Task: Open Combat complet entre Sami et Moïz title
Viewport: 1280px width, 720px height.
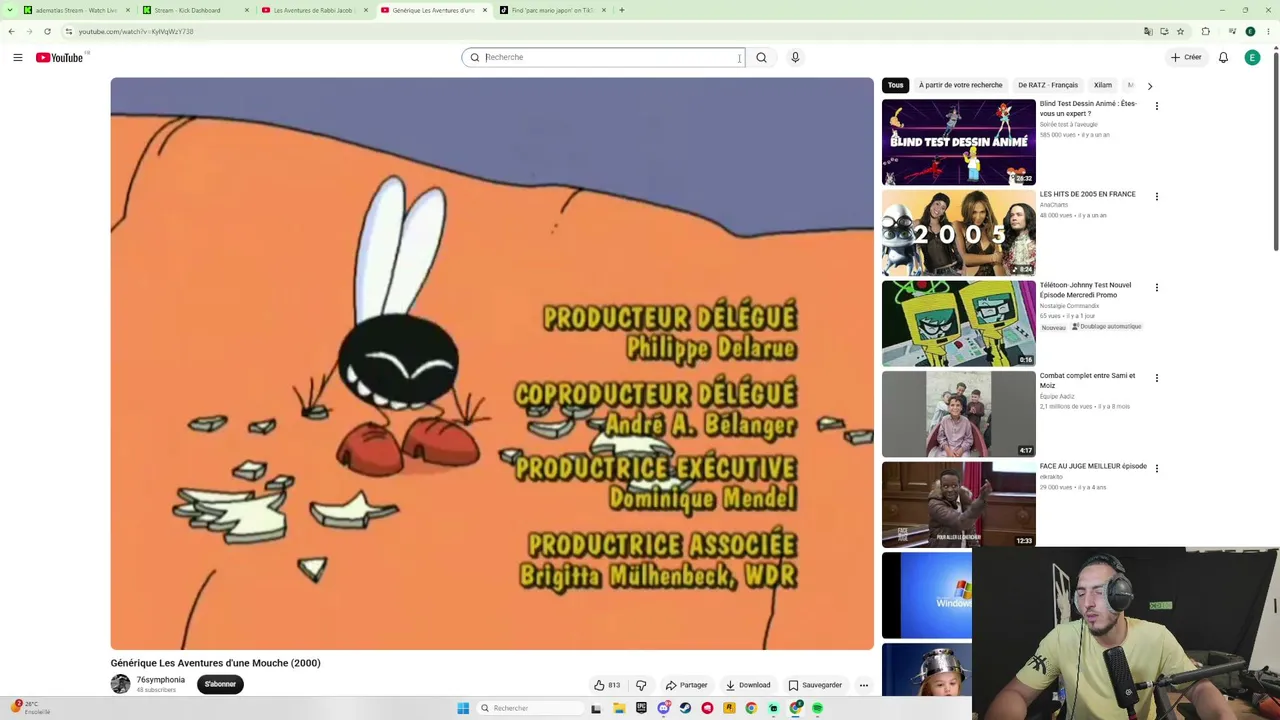Action: [1087, 380]
